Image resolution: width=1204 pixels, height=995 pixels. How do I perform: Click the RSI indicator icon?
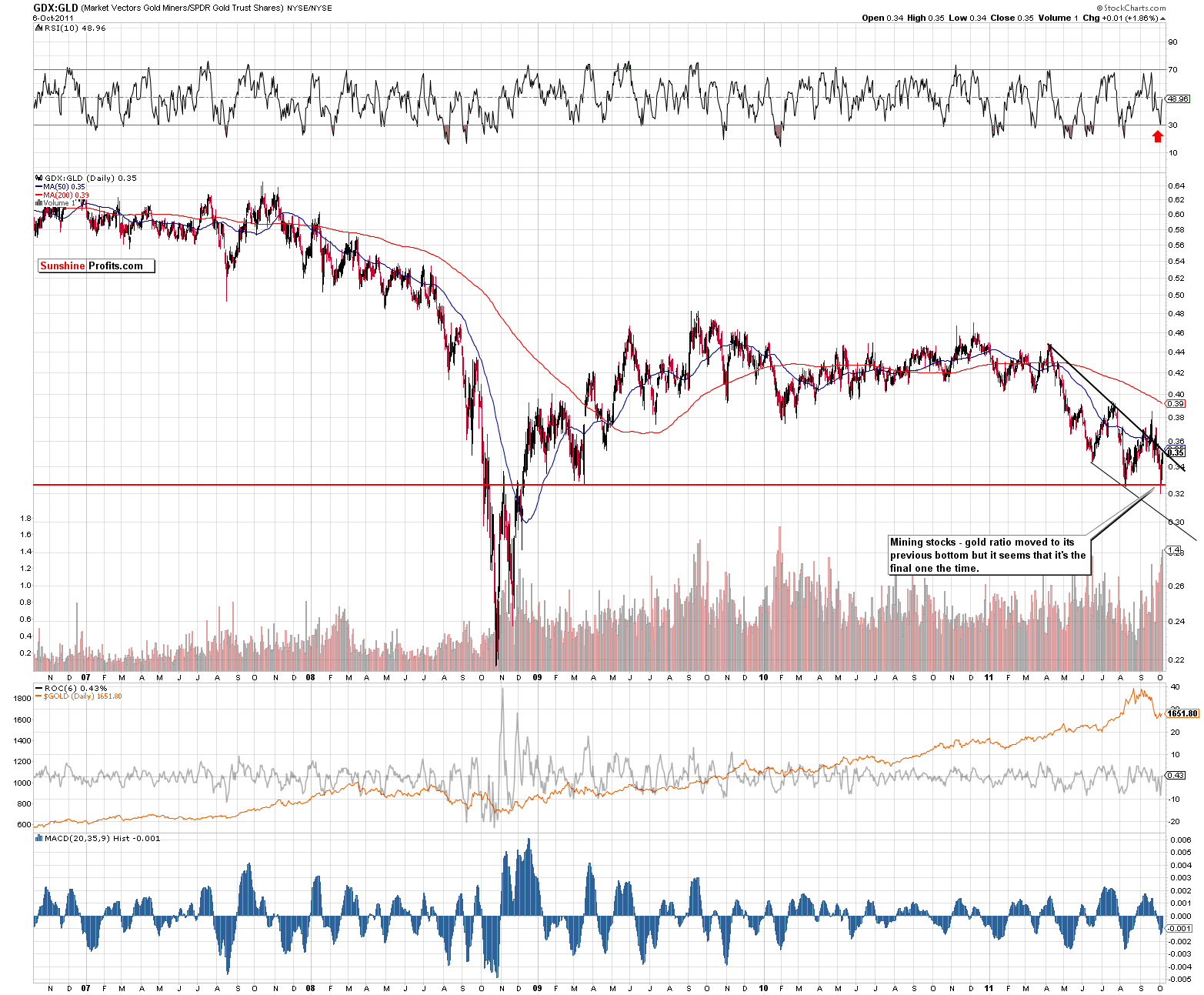click(x=38, y=28)
